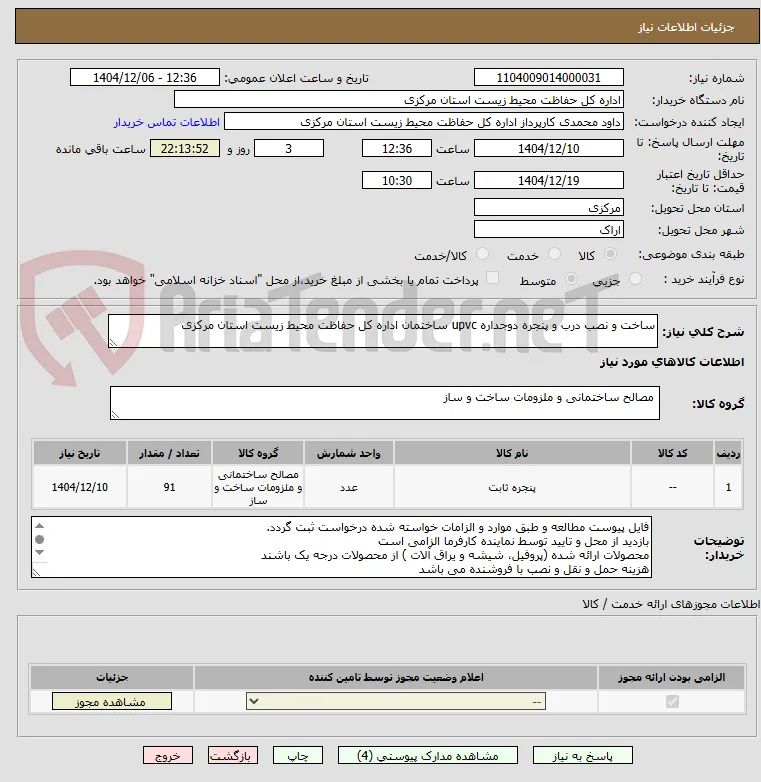Click the نام دستگاه خریدار field
Image resolution: width=761 pixels, height=782 pixels.
399,100
